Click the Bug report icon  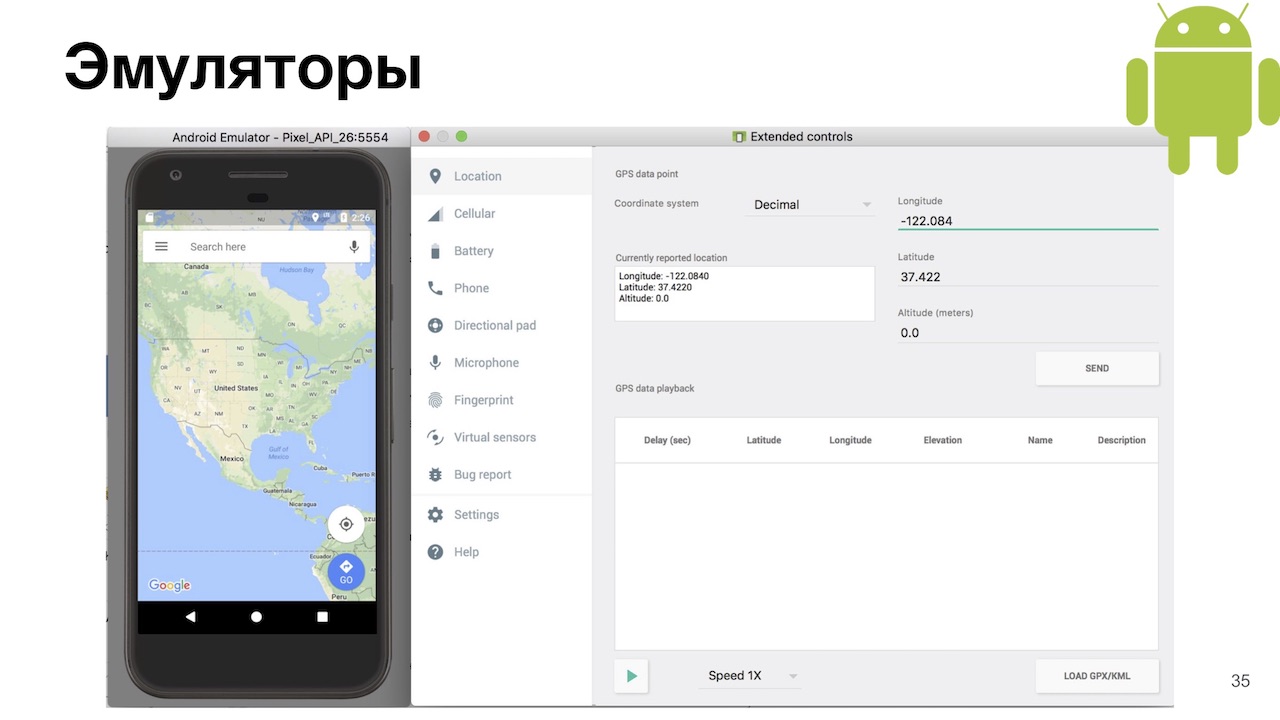[x=435, y=475]
